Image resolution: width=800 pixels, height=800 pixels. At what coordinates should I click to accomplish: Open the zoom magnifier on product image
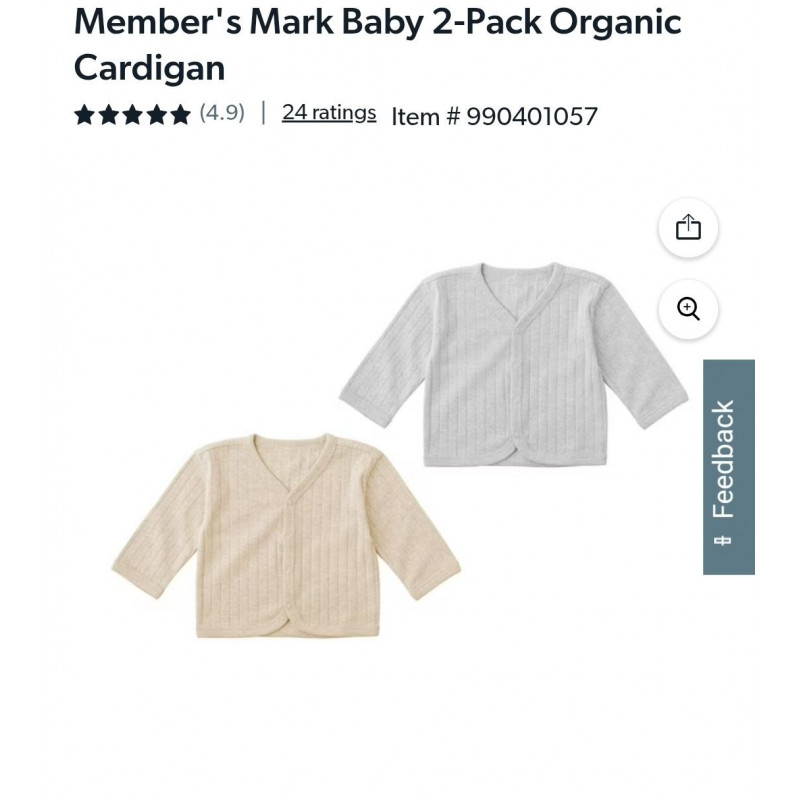tap(688, 309)
